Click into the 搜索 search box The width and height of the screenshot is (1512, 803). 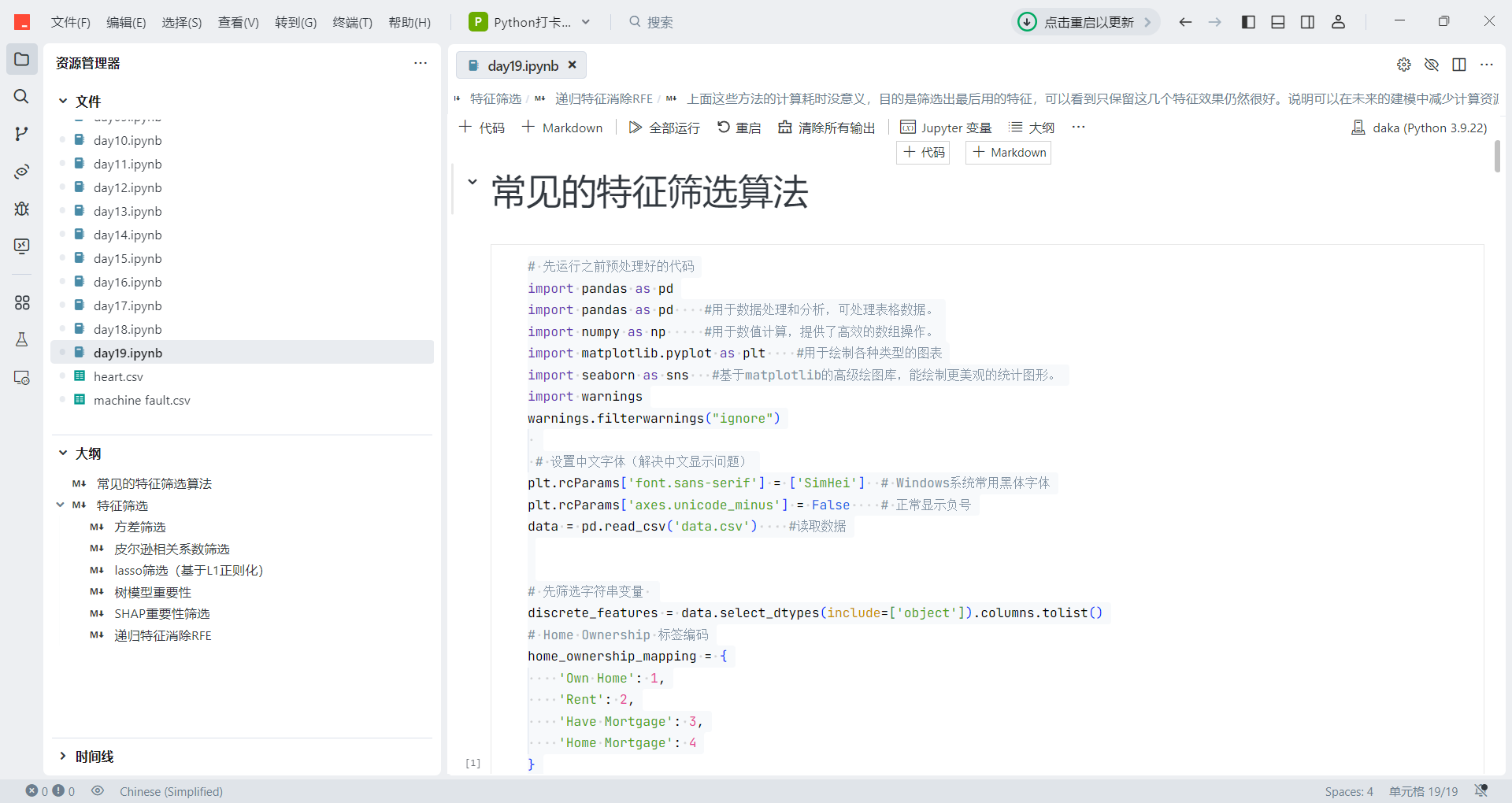[660, 21]
